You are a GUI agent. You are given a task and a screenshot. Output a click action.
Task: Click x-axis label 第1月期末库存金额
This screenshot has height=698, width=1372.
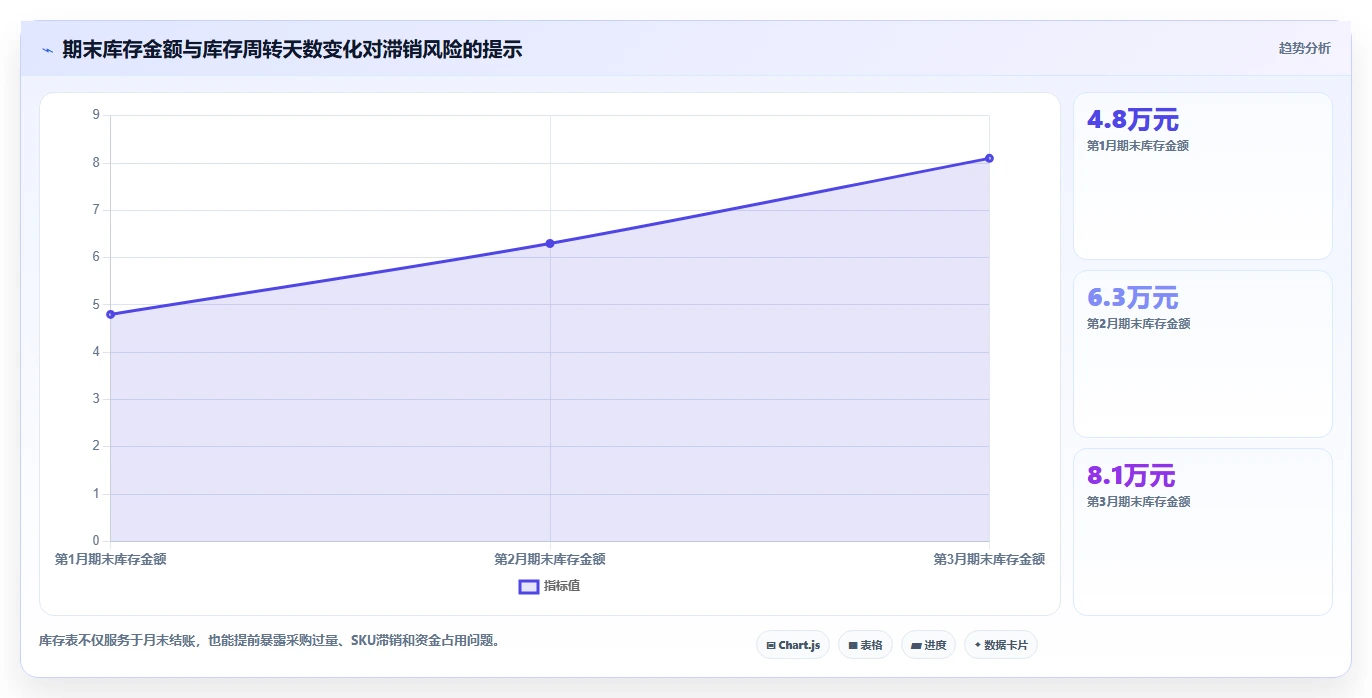(110, 560)
